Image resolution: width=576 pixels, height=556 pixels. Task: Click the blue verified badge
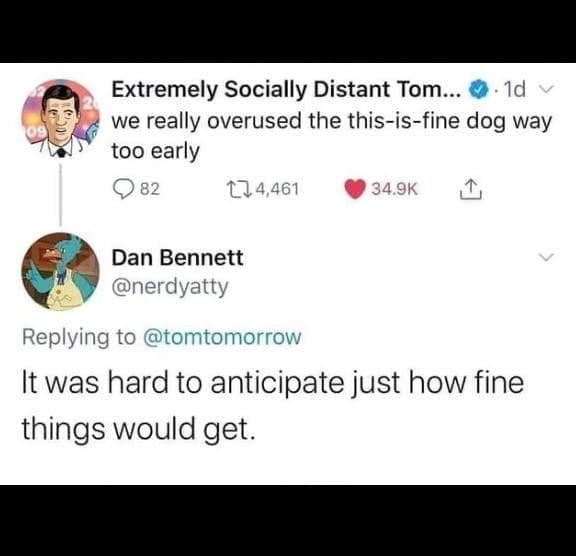coord(478,90)
